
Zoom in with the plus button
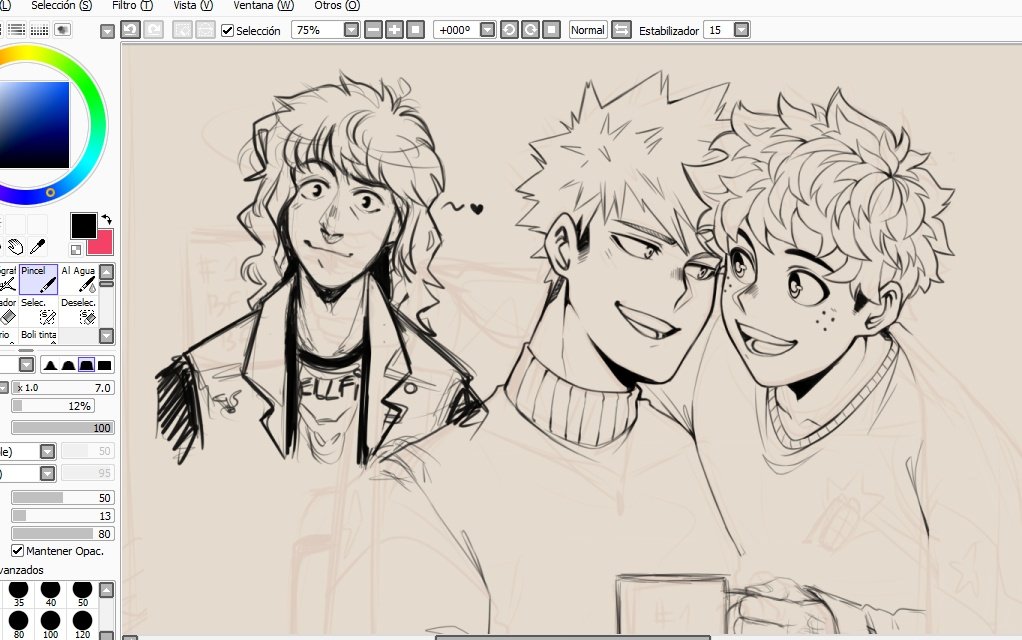[394, 30]
